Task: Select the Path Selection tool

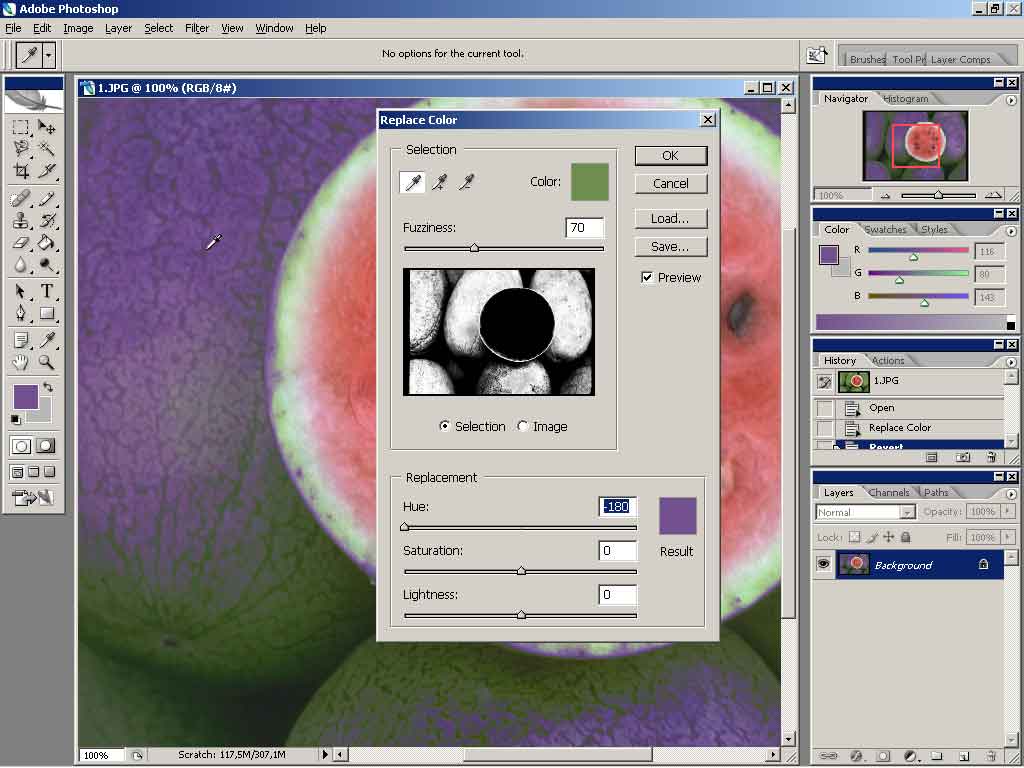Action: coord(21,291)
